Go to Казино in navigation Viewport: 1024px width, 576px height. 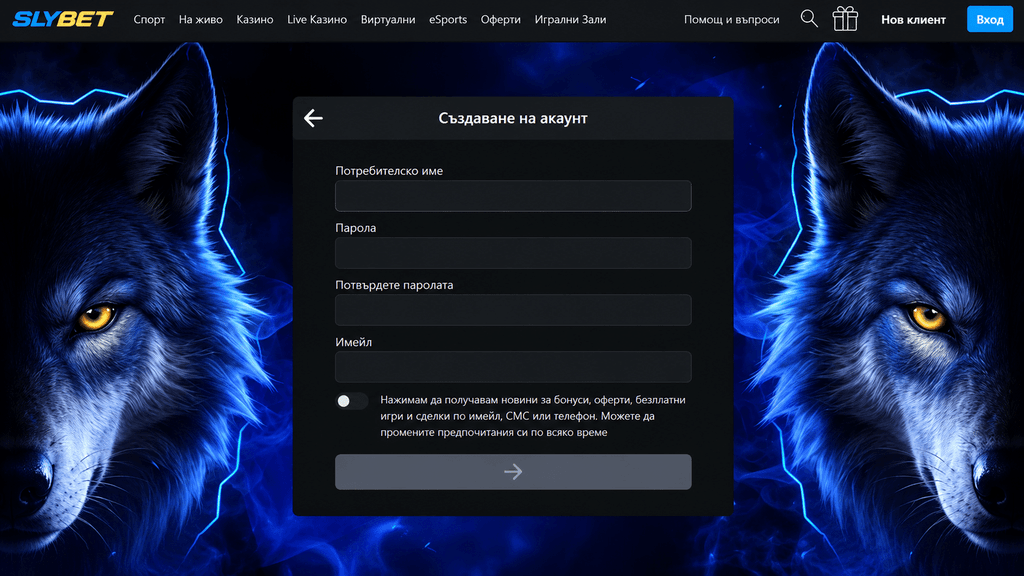coord(255,20)
